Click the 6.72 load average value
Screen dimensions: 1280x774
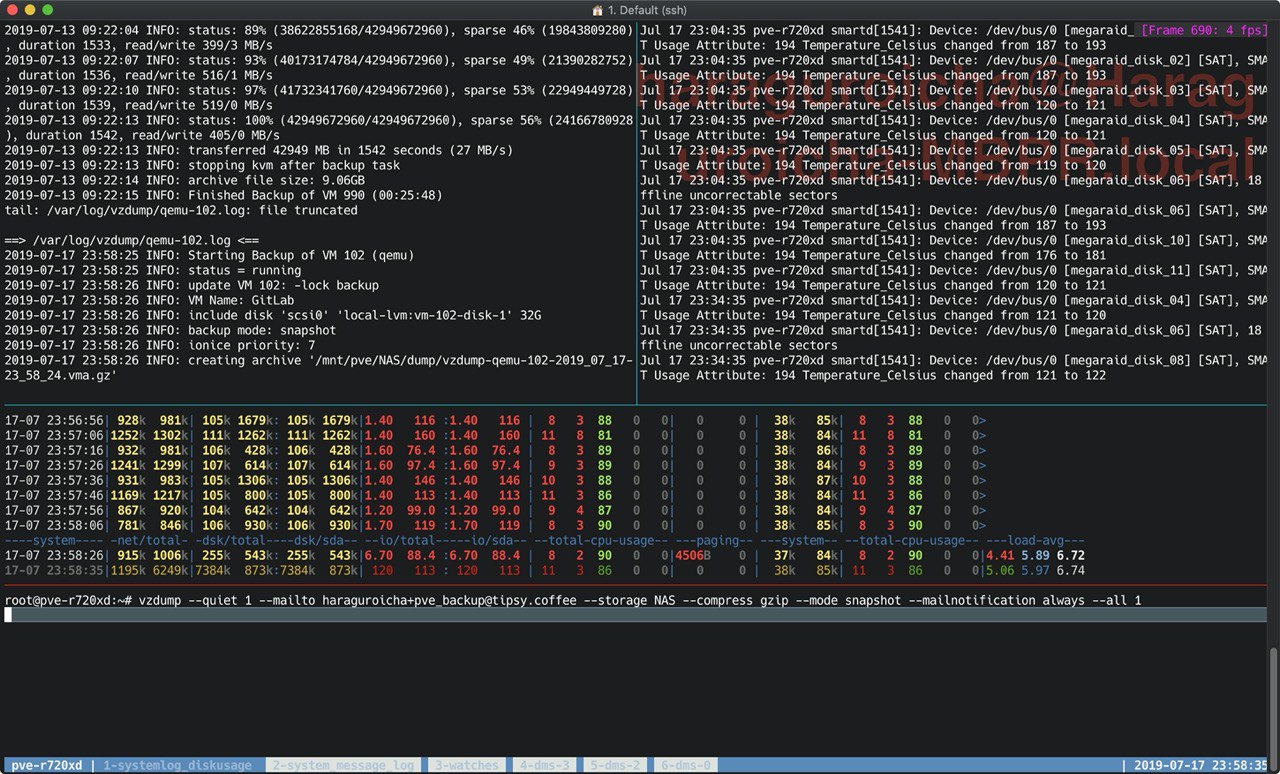click(x=1069, y=555)
